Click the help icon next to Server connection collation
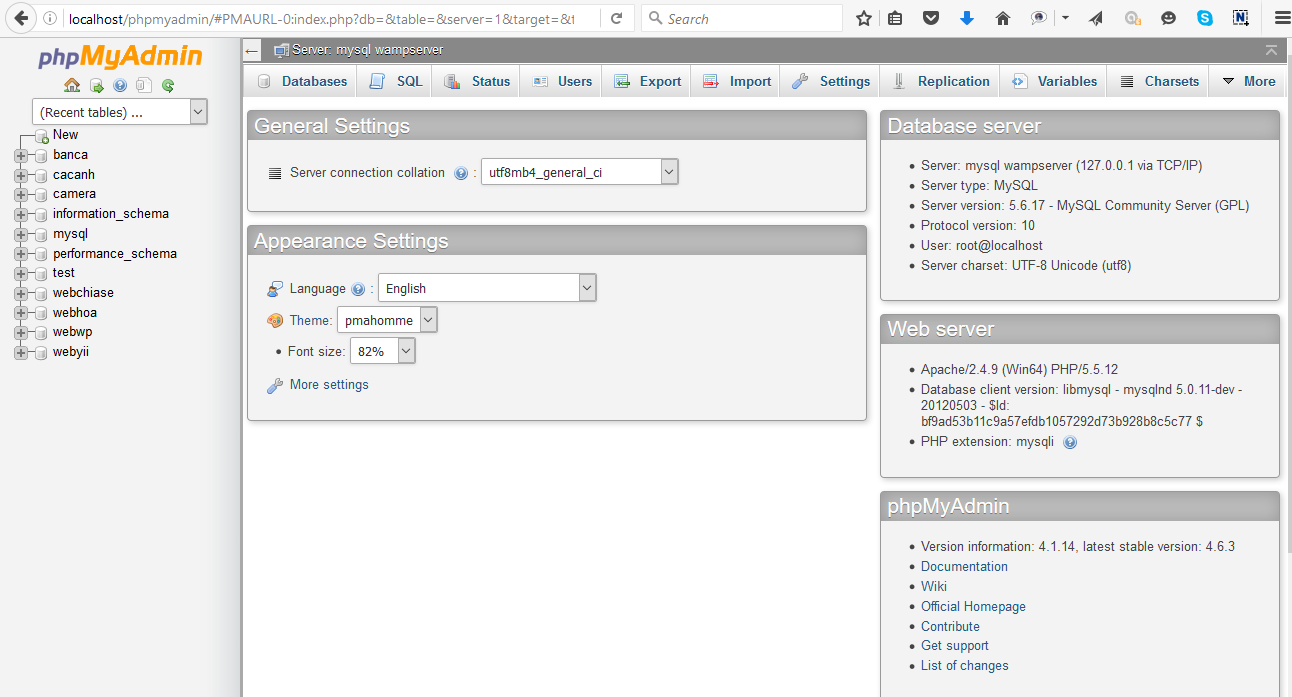Image resolution: width=1292 pixels, height=697 pixels. click(461, 173)
